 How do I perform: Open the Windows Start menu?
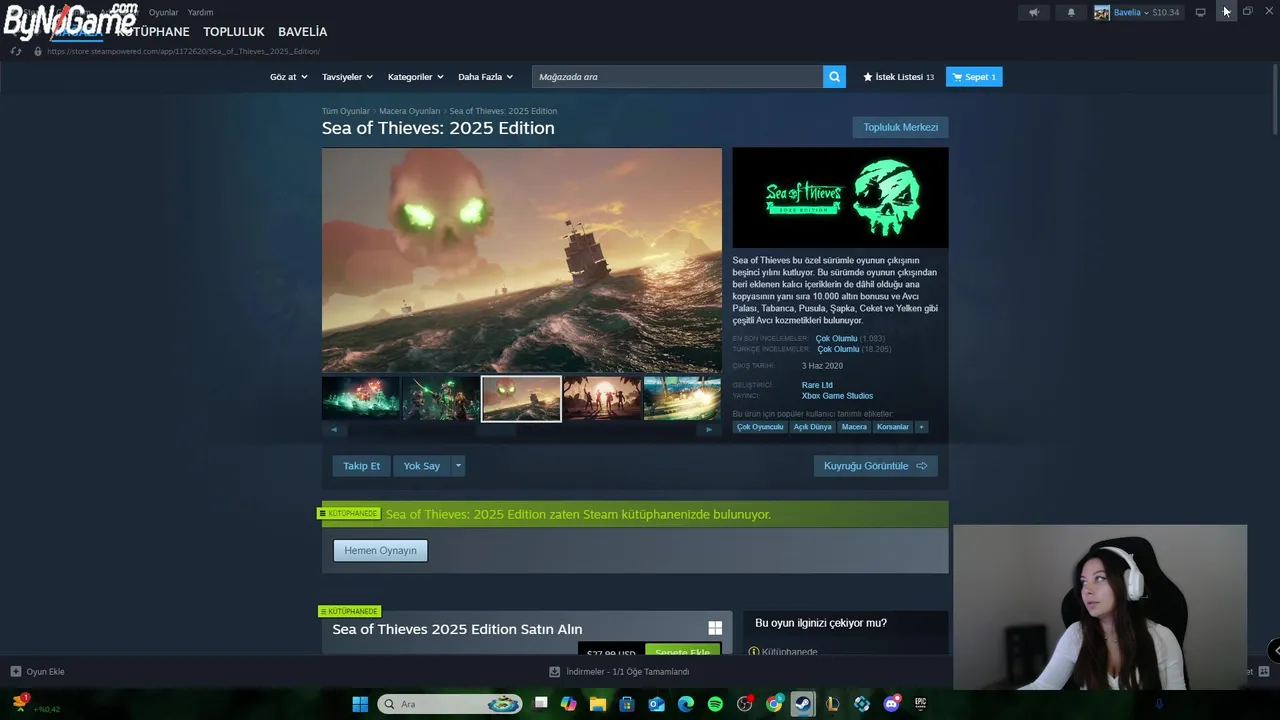point(360,704)
